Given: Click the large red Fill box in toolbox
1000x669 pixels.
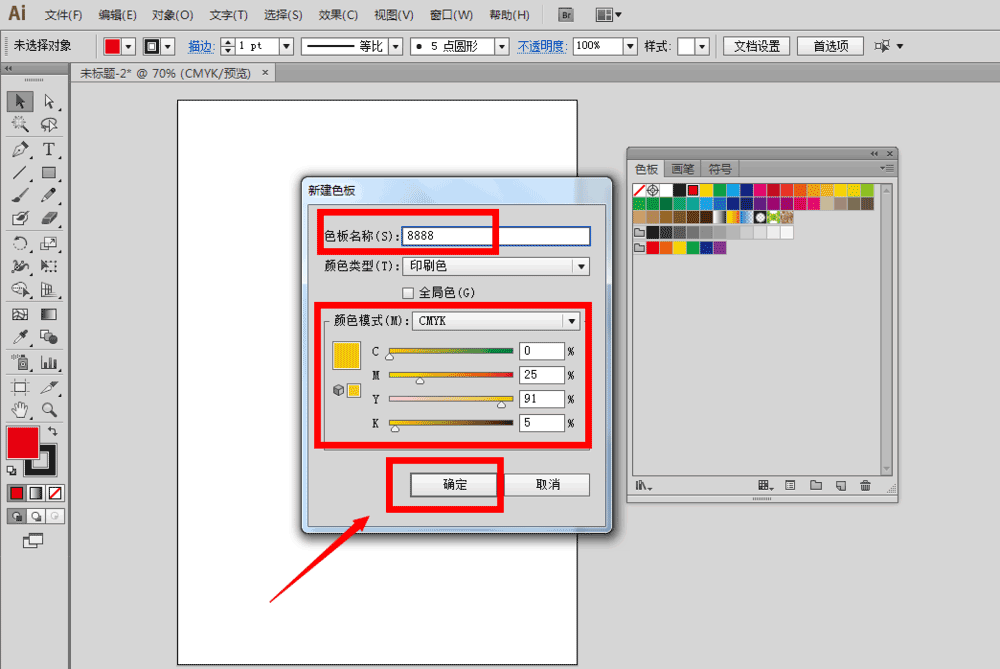Looking at the screenshot, I should point(23,443).
